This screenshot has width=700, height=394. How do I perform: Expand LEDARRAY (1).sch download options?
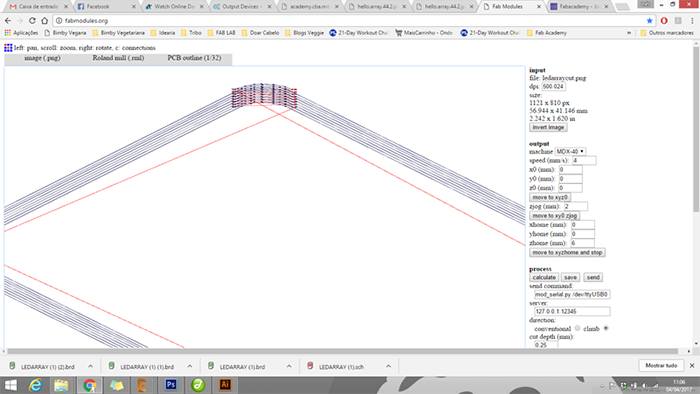point(388,366)
